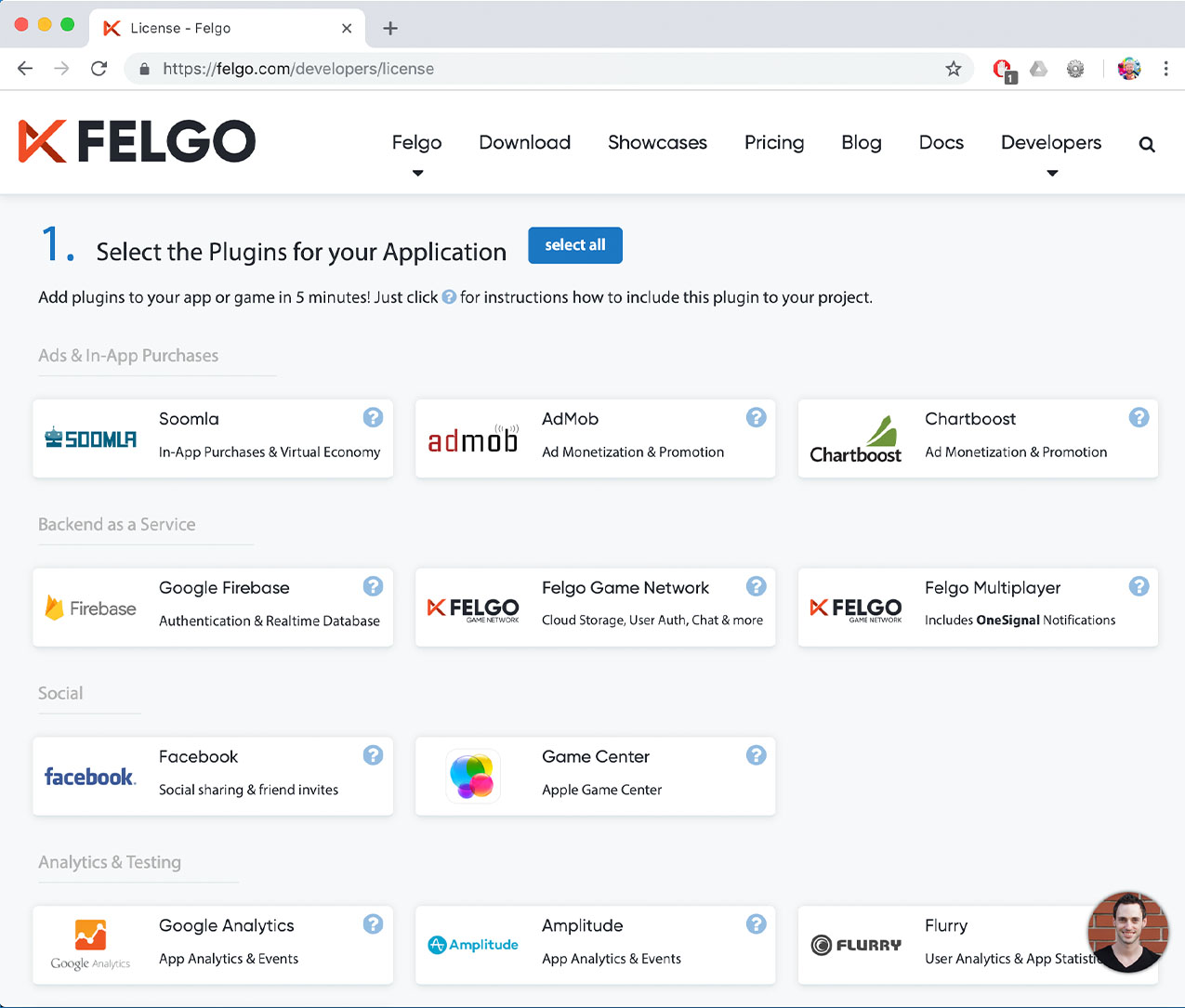
Task: Click the gear extension icon
Action: (x=1075, y=69)
